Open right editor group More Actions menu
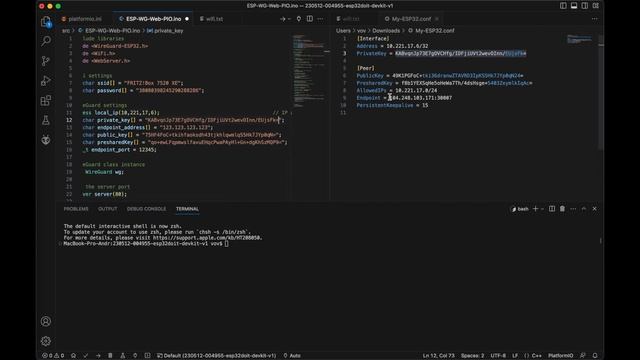 595,19
